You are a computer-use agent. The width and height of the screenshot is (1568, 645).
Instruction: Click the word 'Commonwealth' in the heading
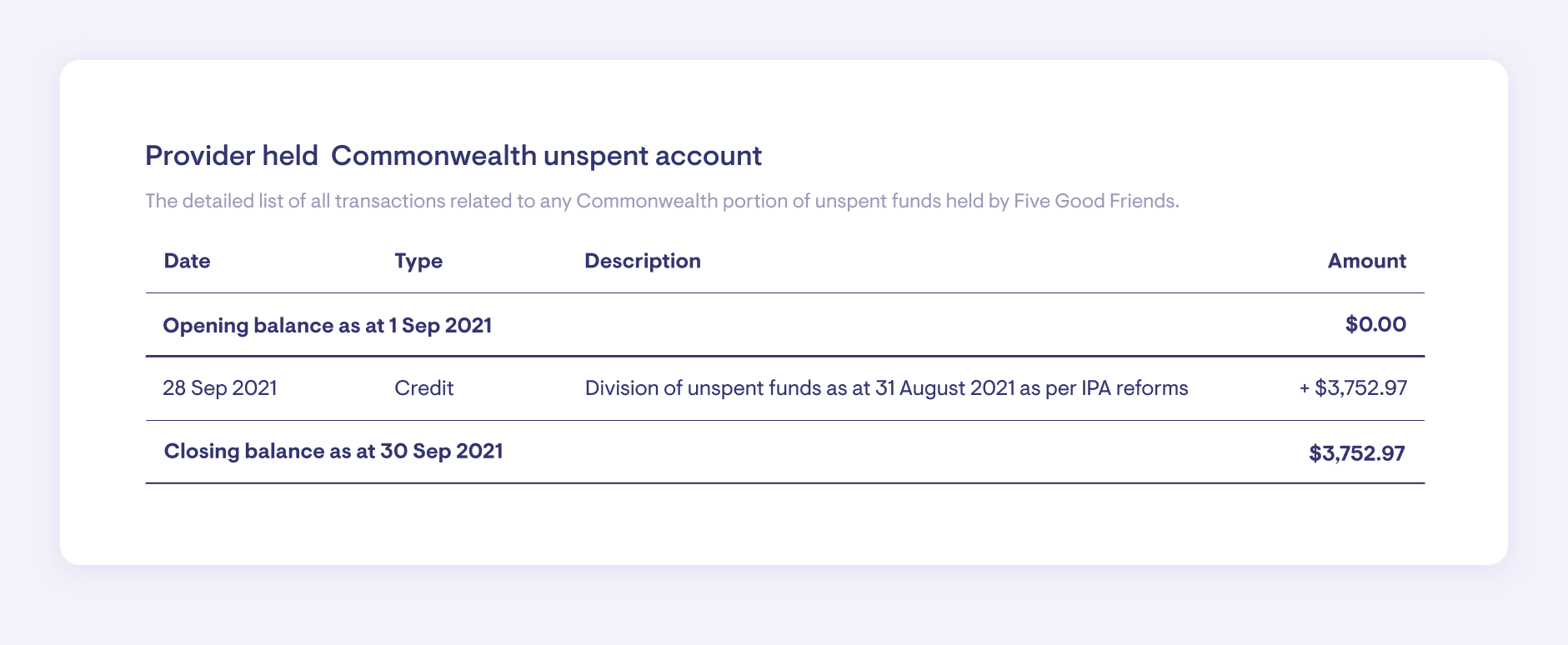pos(433,156)
